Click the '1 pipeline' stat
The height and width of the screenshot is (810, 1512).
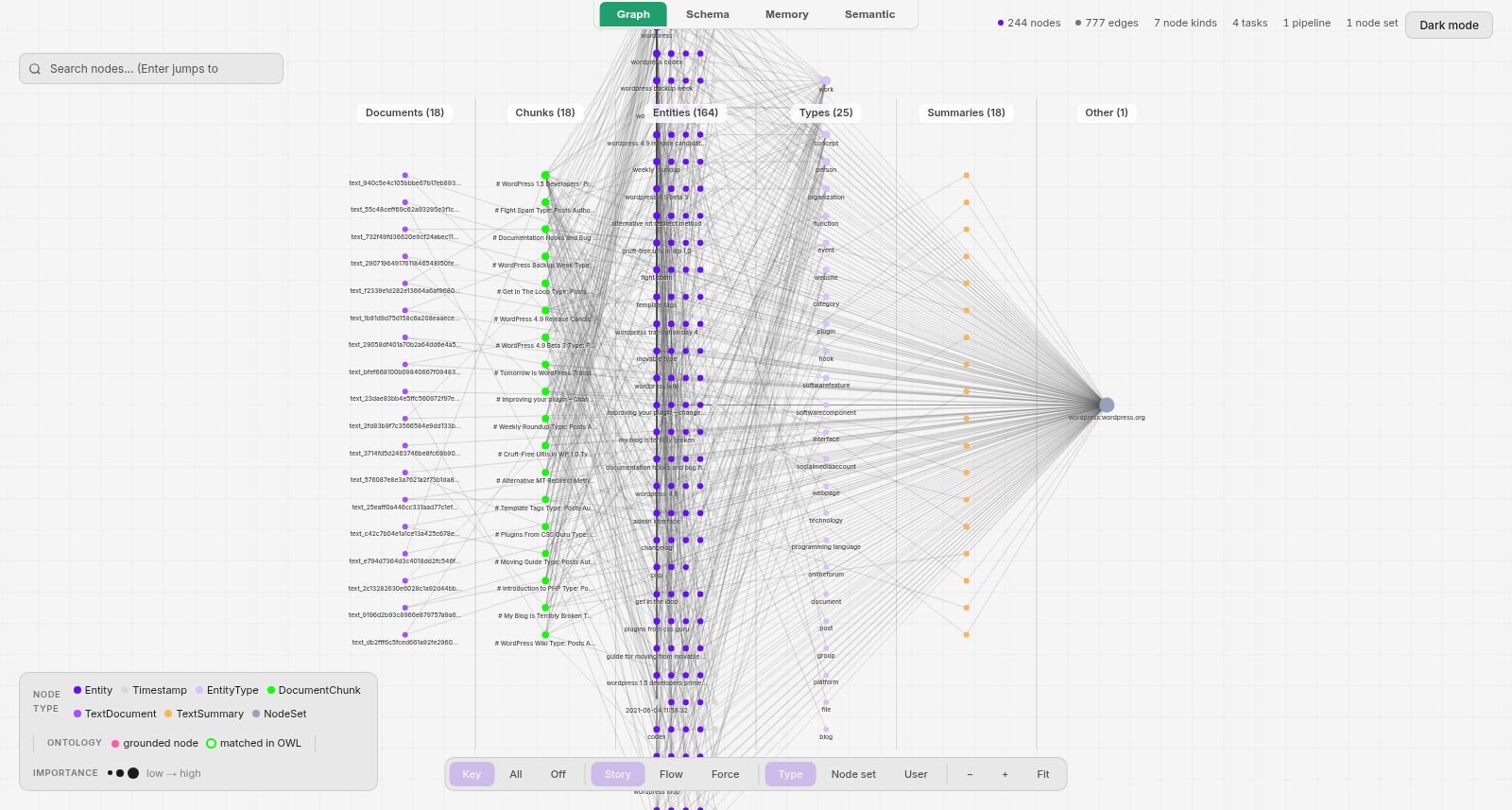pyautogui.click(x=1307, y=23)
